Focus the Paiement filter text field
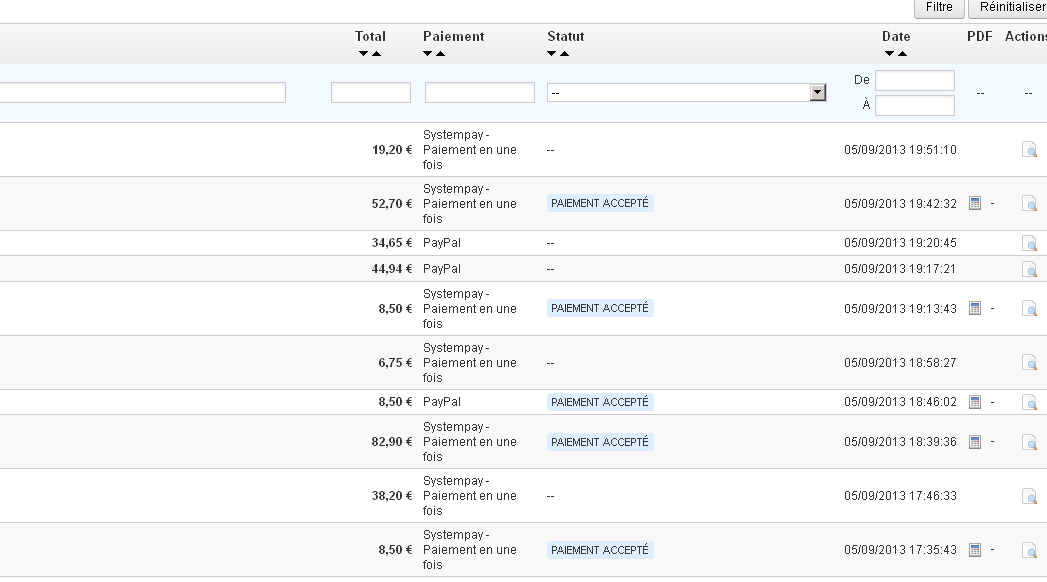 coord(479,92)
